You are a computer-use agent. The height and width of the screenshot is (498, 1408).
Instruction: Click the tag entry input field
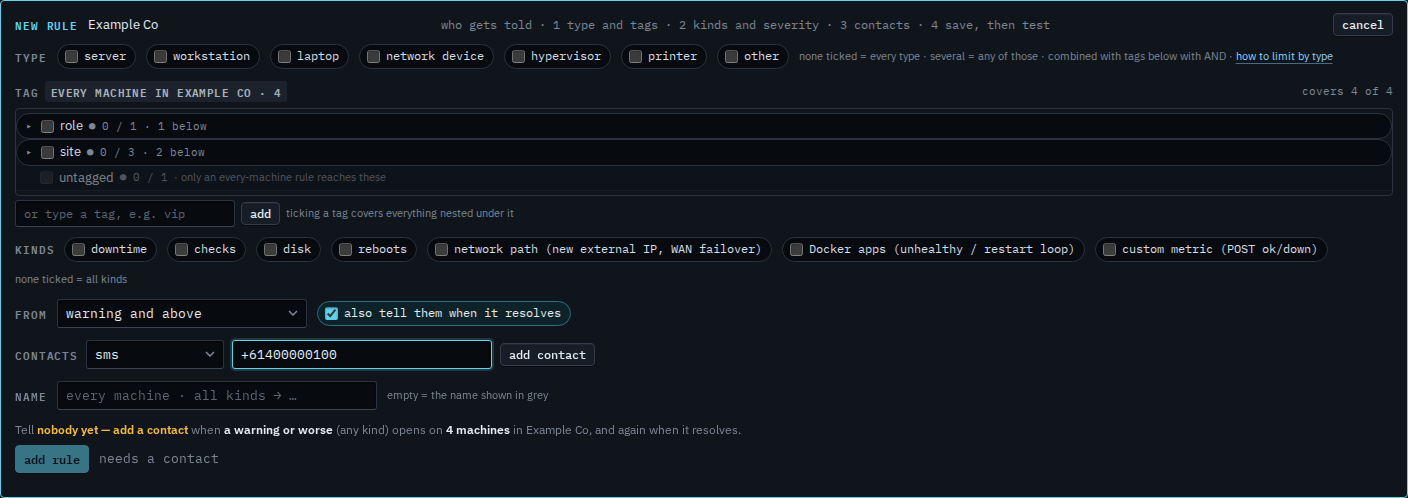point(125,214)
